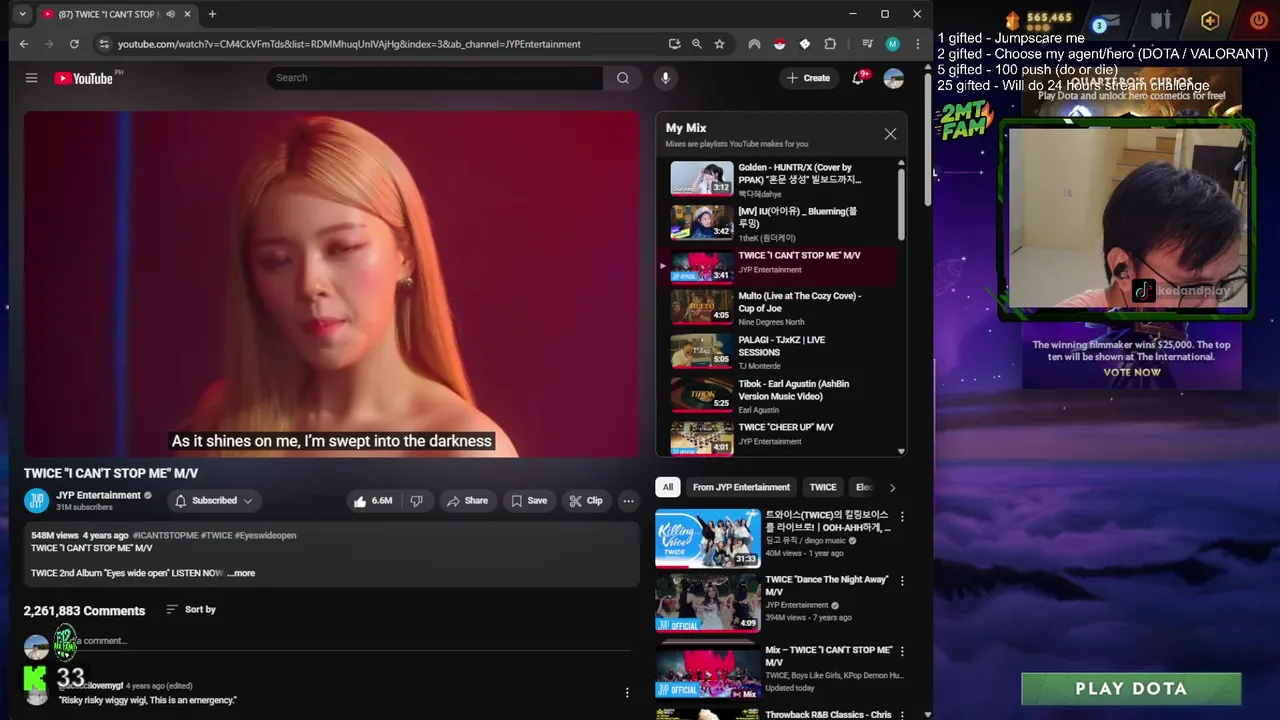This screenshot has height=720, width=1280.
Task: Open the Chrome tab search dropdown arrow
Action: tap(22, 14)
